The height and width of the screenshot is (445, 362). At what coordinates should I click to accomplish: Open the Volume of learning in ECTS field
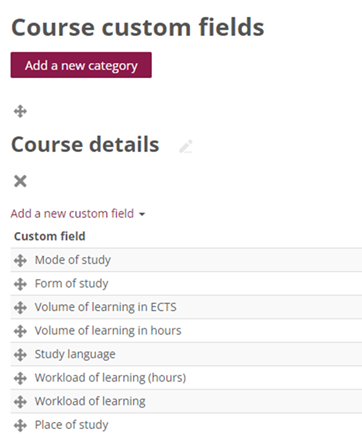click(x=106, y=307)
